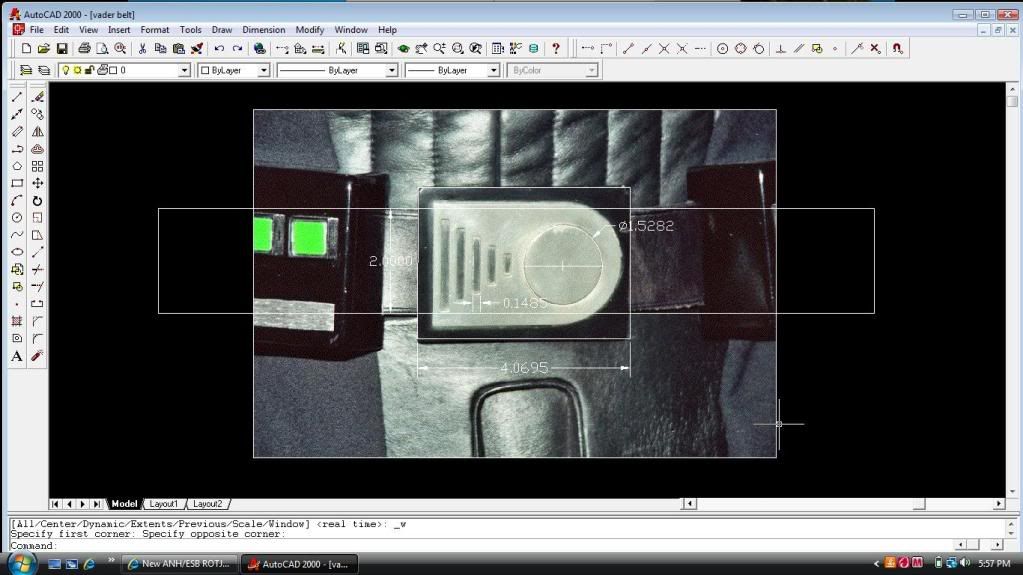Activate the Rotate tool
1023x575 pixels.
click(x=38, y=200)
